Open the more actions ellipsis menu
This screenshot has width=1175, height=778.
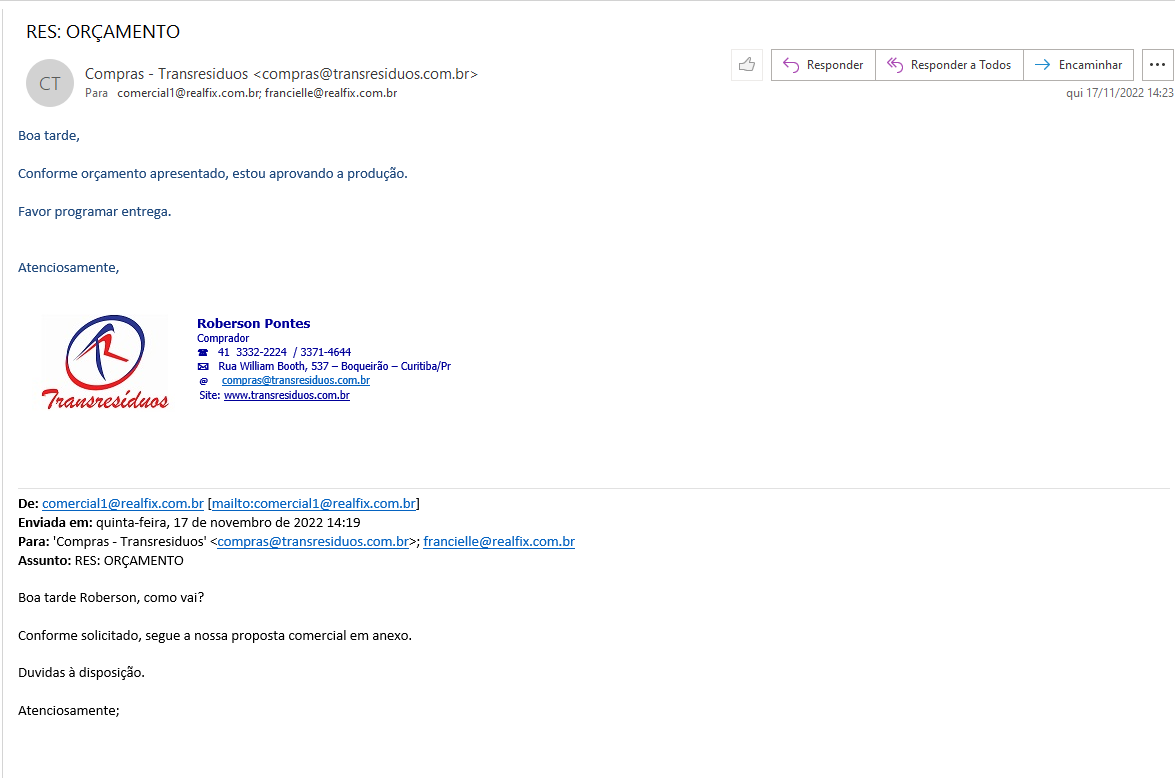[1157, 65]
